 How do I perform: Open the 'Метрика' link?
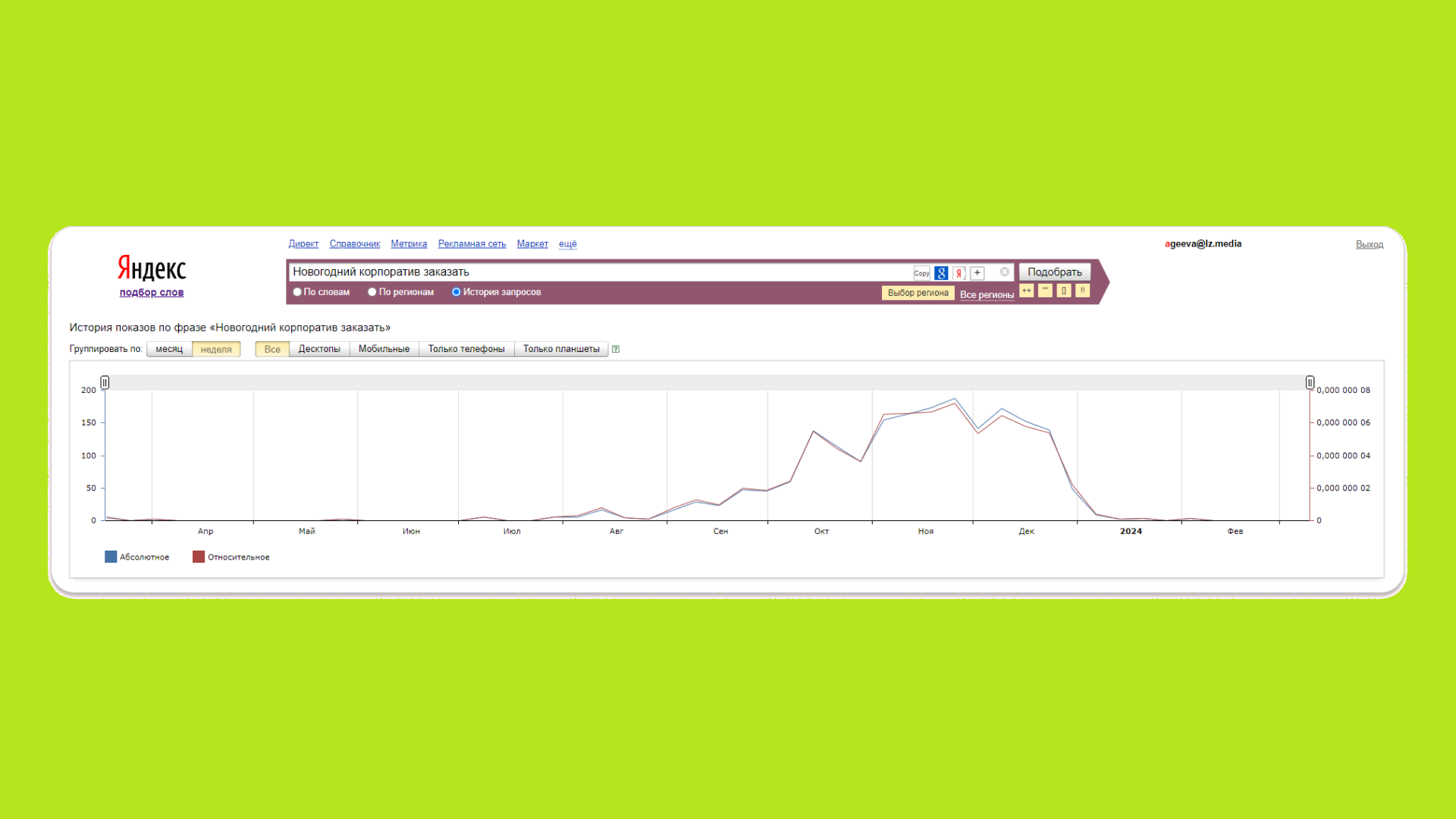409,244
